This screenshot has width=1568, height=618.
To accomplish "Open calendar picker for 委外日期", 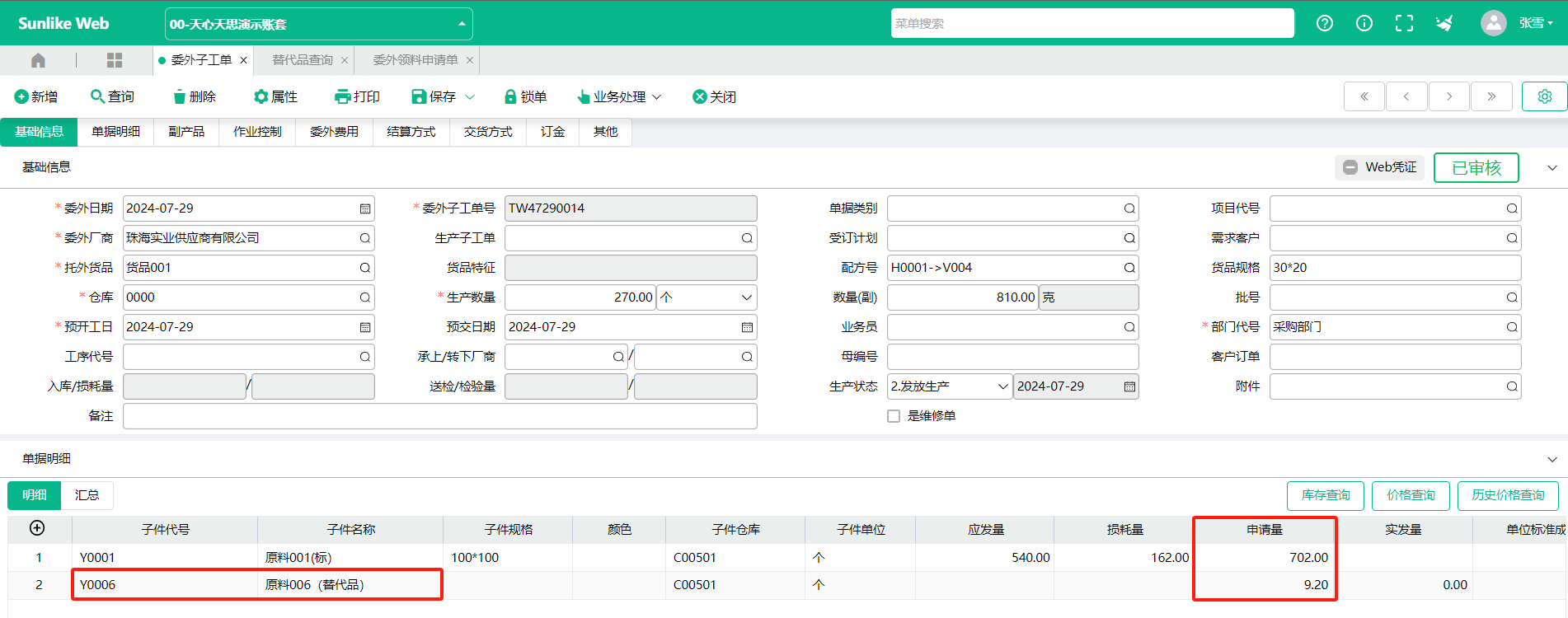I will (x=364, y=208).
